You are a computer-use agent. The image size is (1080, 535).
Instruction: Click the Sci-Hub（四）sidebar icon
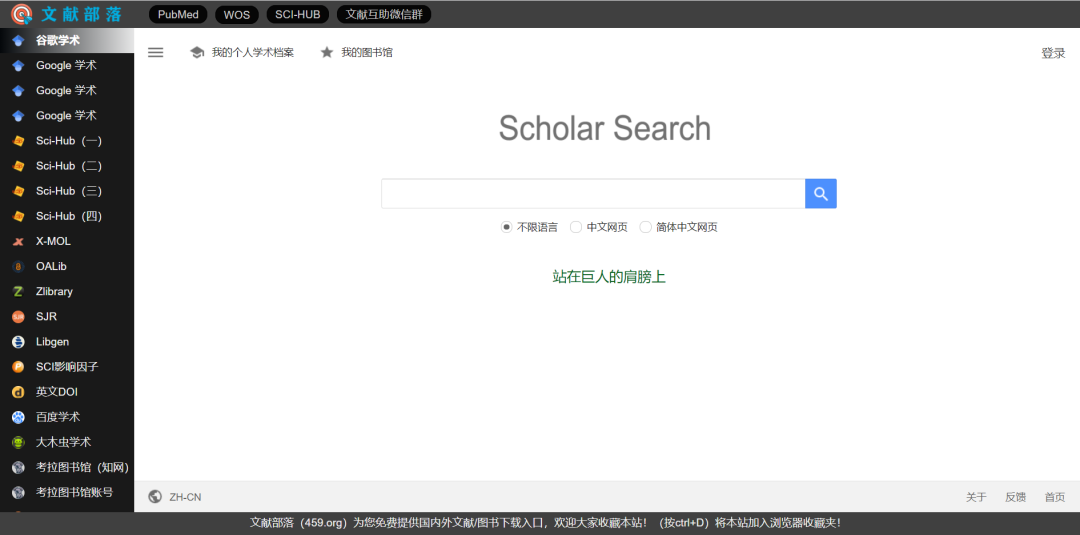pyautogui.click(x=19, y=216)
